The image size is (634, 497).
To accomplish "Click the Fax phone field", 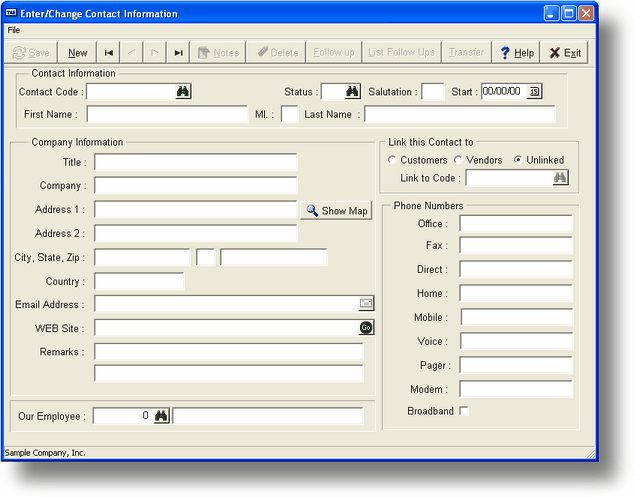I will coord(516,245).
